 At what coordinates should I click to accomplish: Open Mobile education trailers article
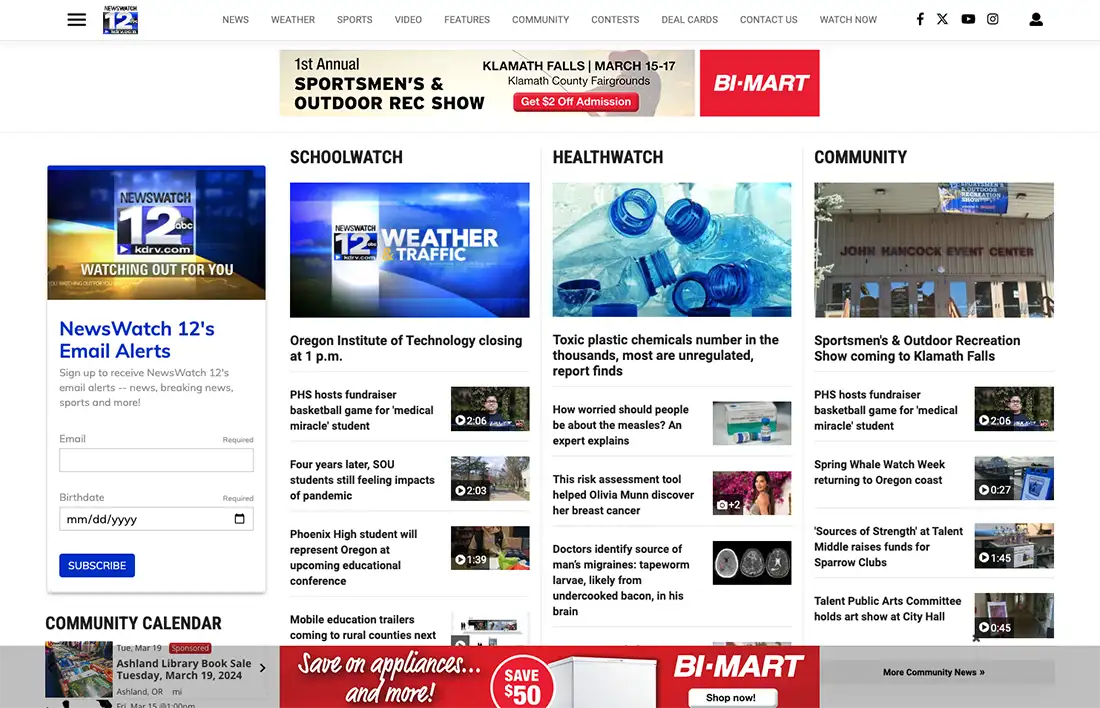coord(363,627)
